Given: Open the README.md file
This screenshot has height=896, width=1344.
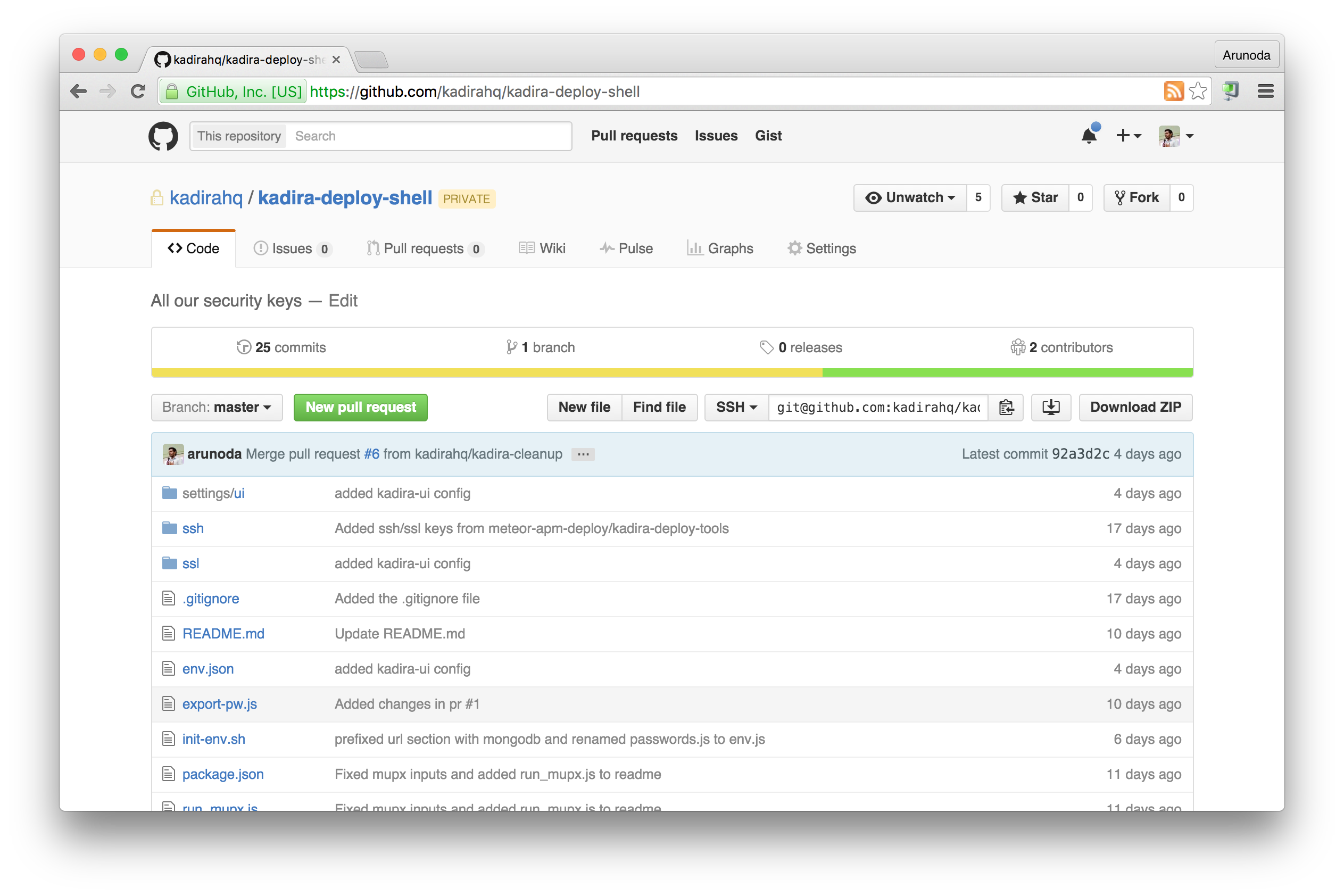Looking at the screenshot, I should (223, 634).
